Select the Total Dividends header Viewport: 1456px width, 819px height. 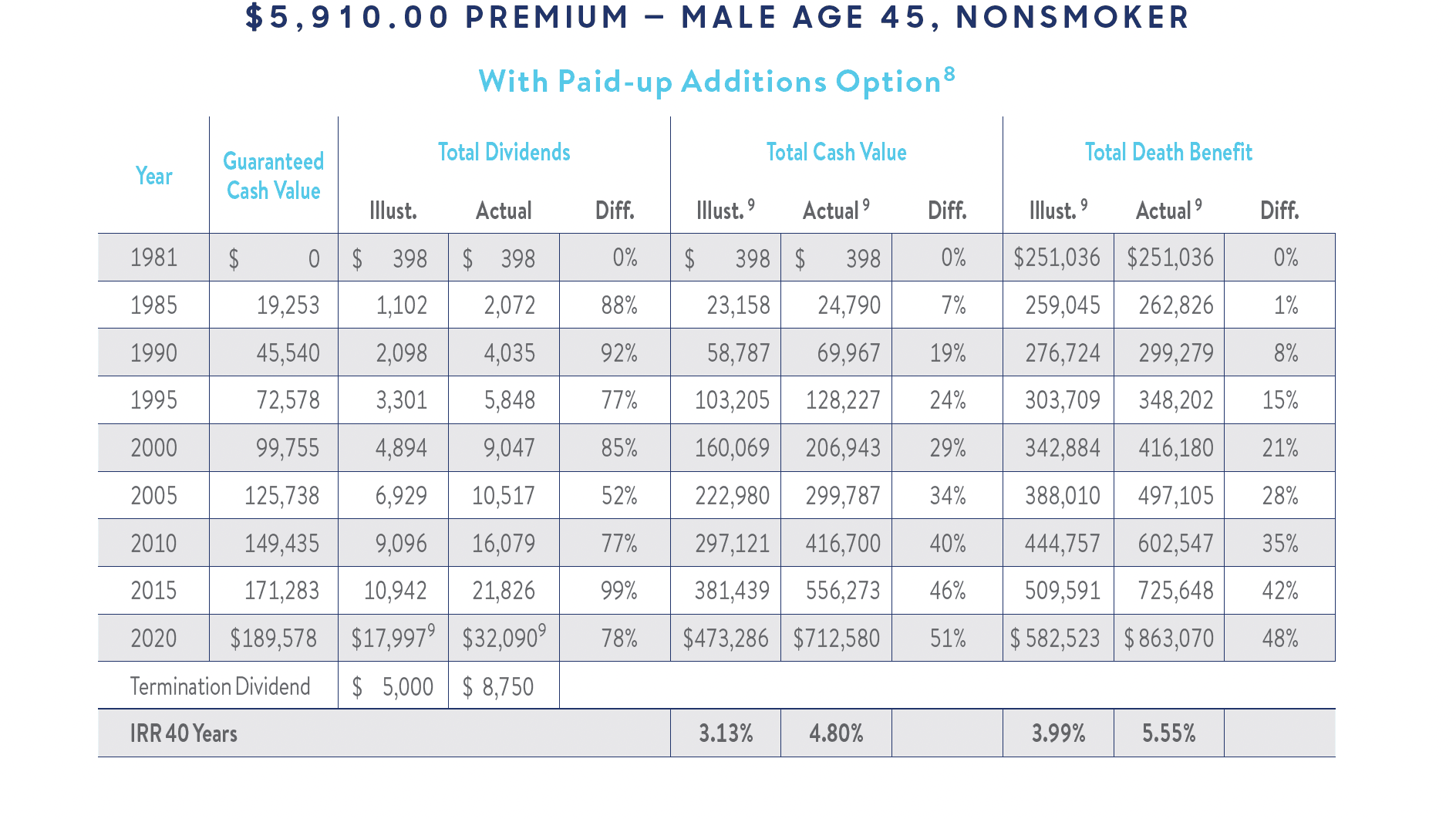(504, 152)
